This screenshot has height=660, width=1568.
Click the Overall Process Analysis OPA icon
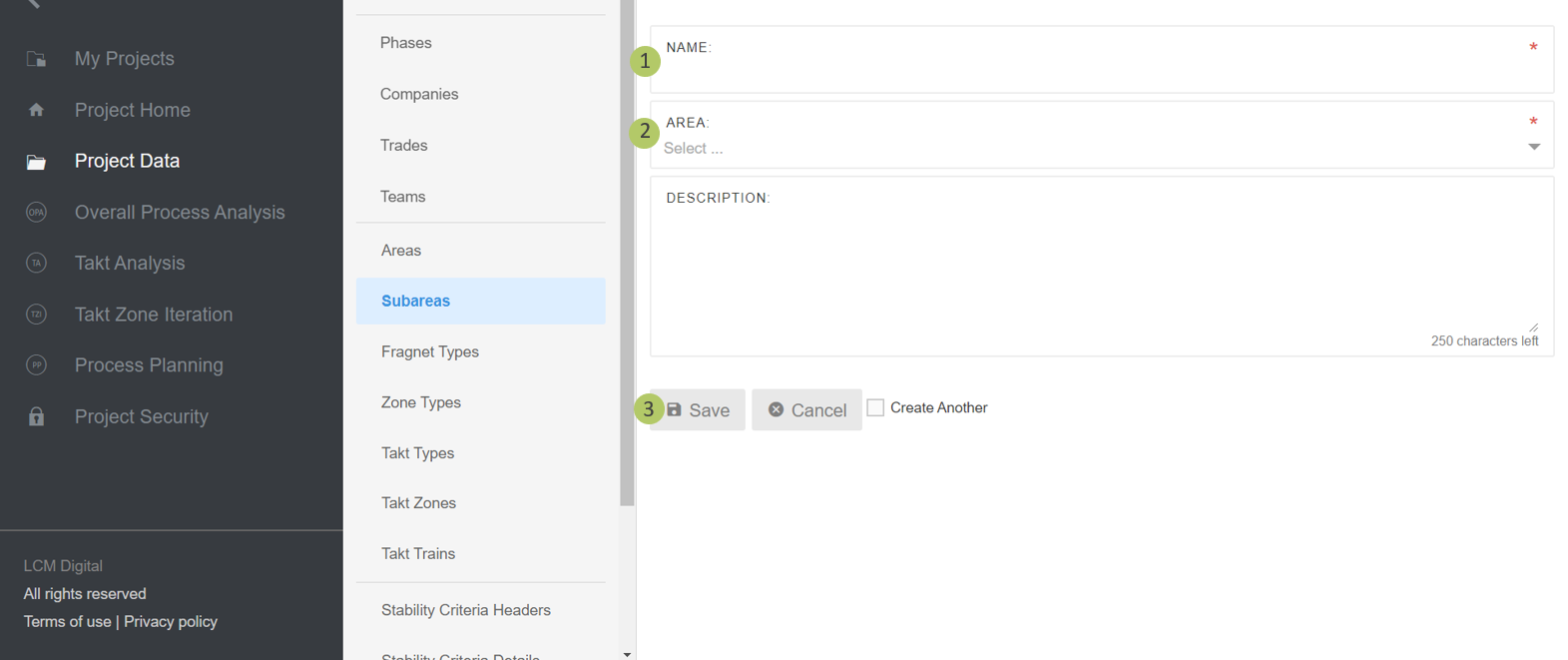tap(36, 213)
